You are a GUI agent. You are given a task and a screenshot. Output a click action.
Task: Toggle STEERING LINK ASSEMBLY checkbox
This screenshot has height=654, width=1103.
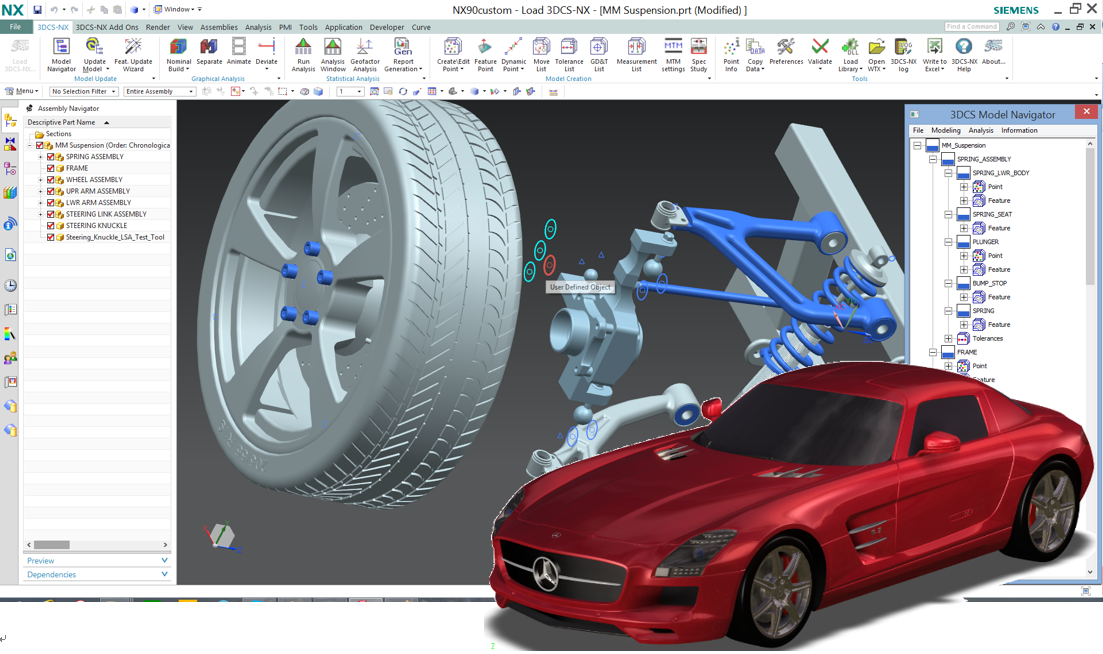tap(51, 214)
